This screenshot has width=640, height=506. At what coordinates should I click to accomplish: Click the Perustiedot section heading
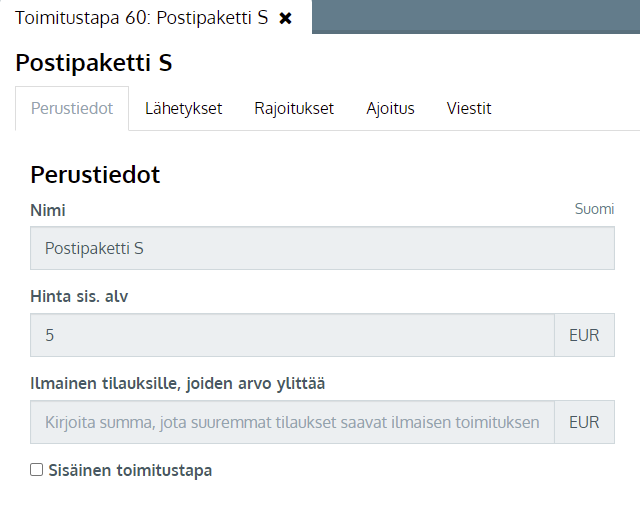tap(95, 175)
